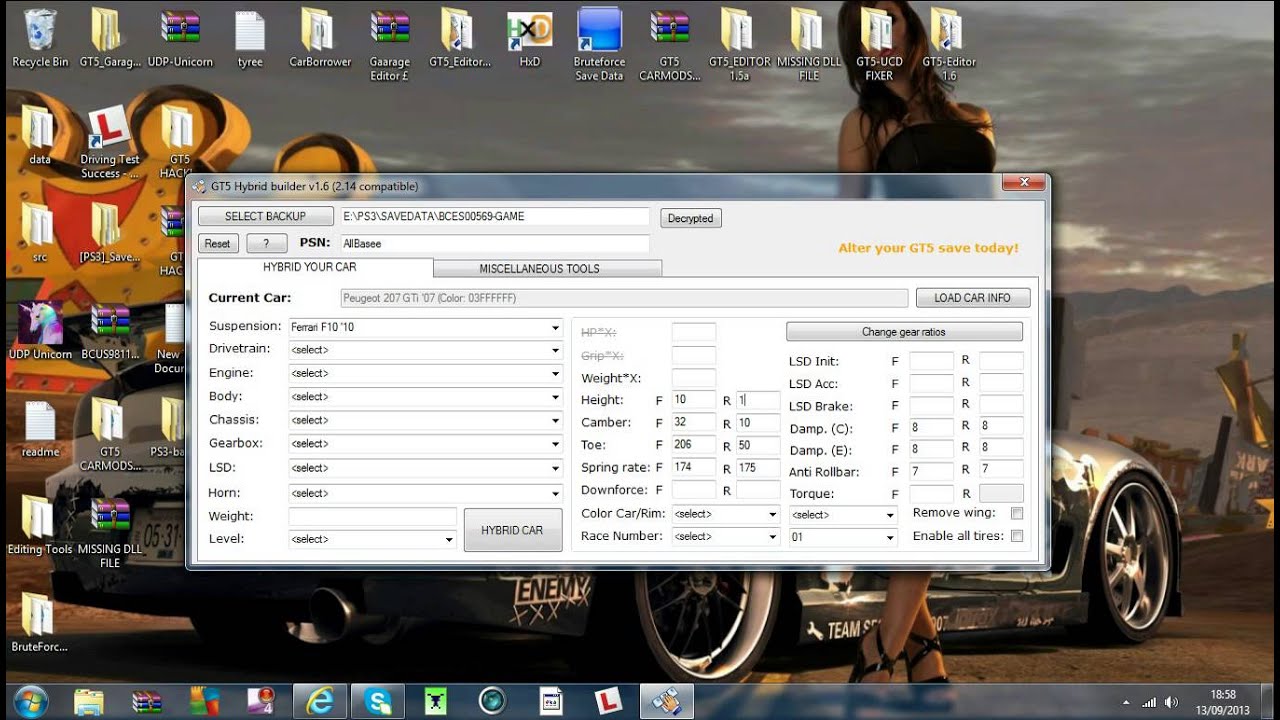The height and width of the screenshot is (720, 1280).
Task: Click the backup path field showing E:\PS3\SAVEDATA
Action: coord(494,216)
